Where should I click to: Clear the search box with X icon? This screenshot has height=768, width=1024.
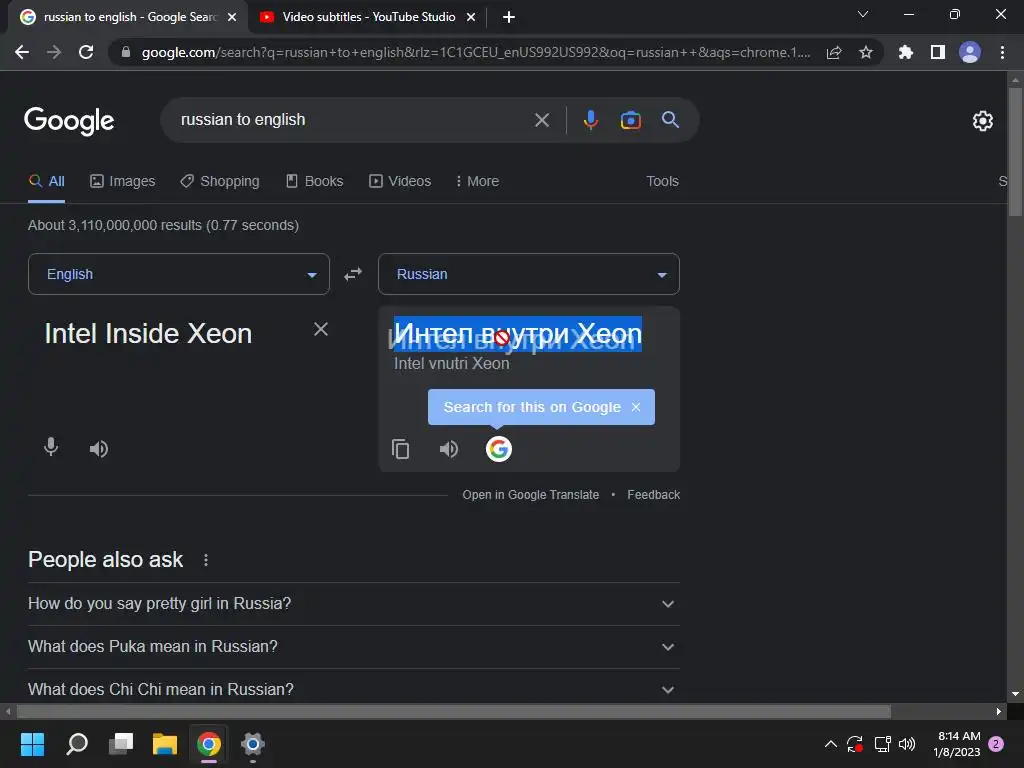541,120
